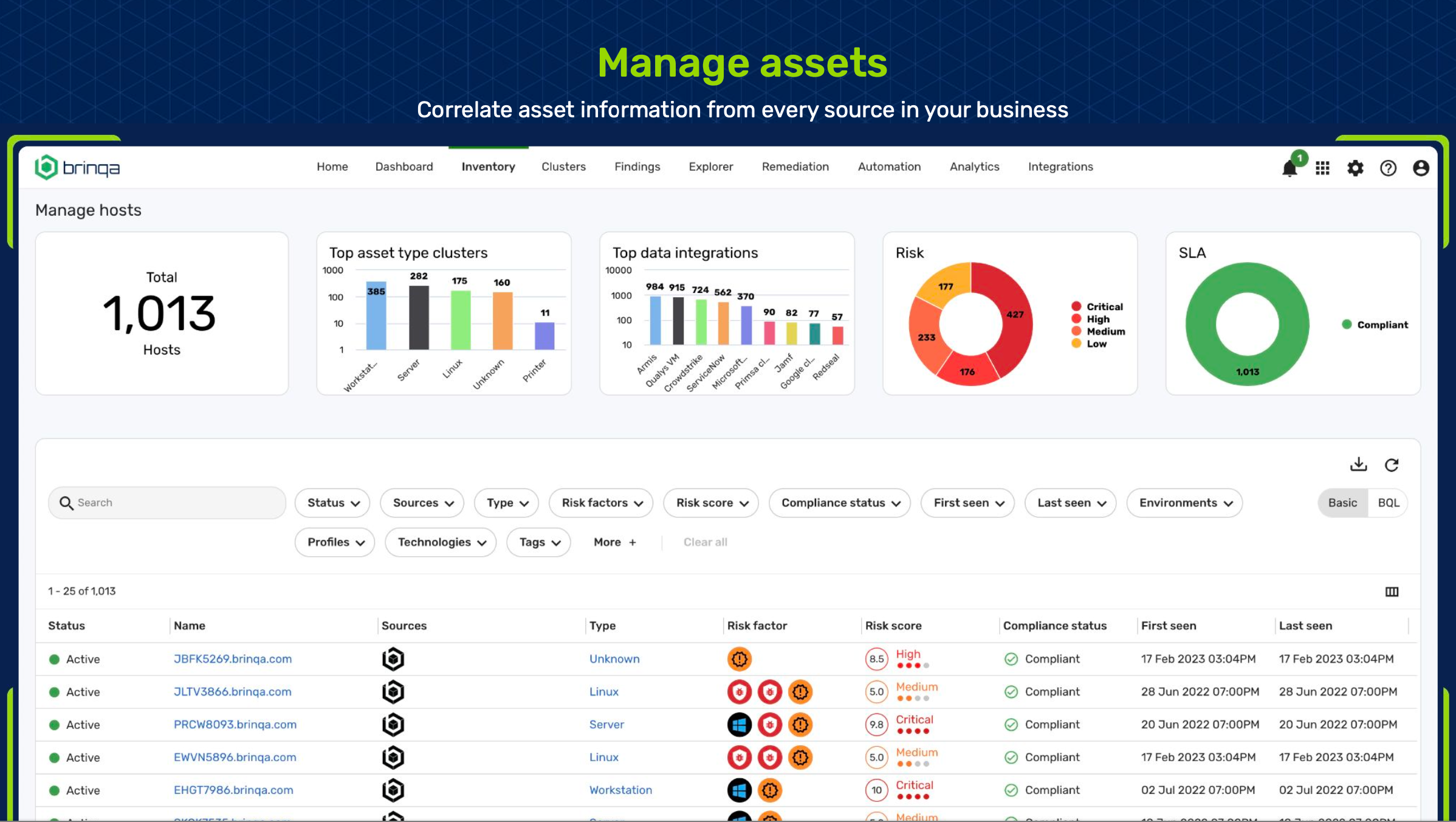Open the Remediation tab

click(x=795, y=167)
